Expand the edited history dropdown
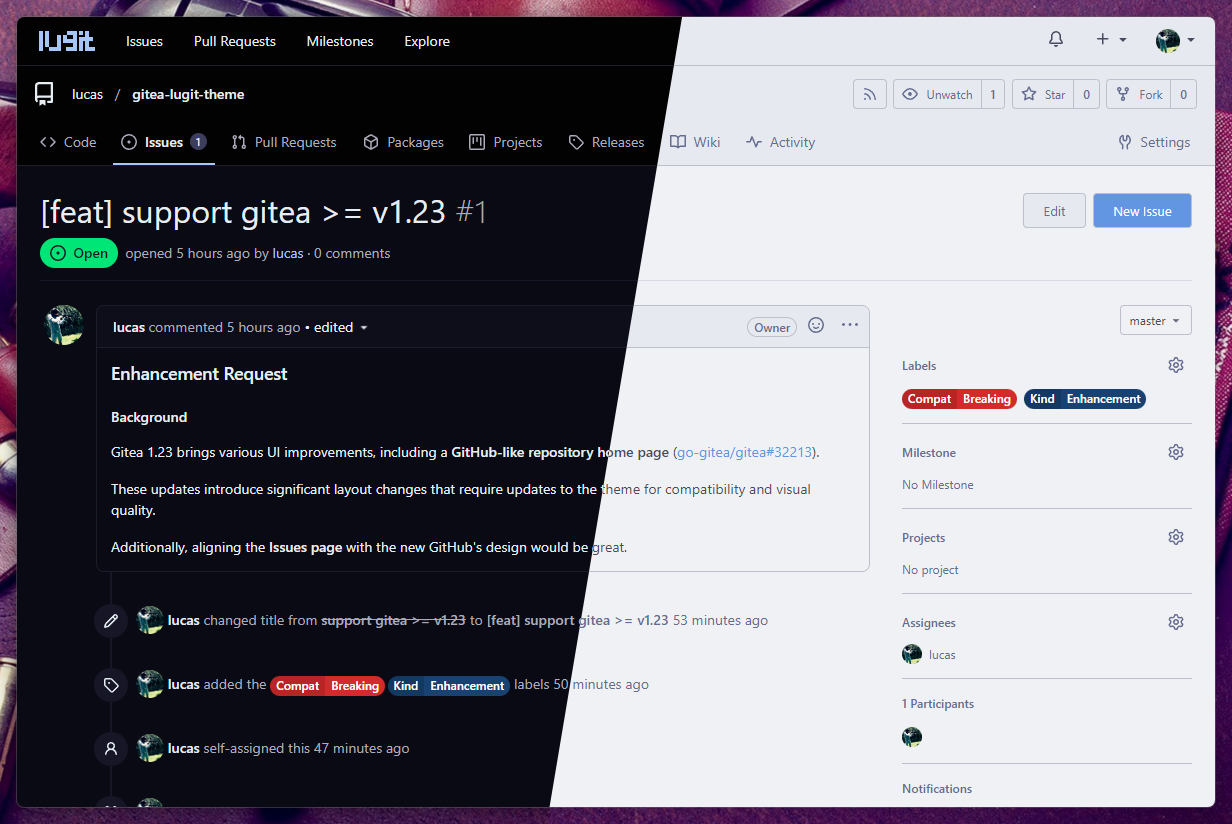The height and width of the screenshot is (824, 1232). [340, 328]
